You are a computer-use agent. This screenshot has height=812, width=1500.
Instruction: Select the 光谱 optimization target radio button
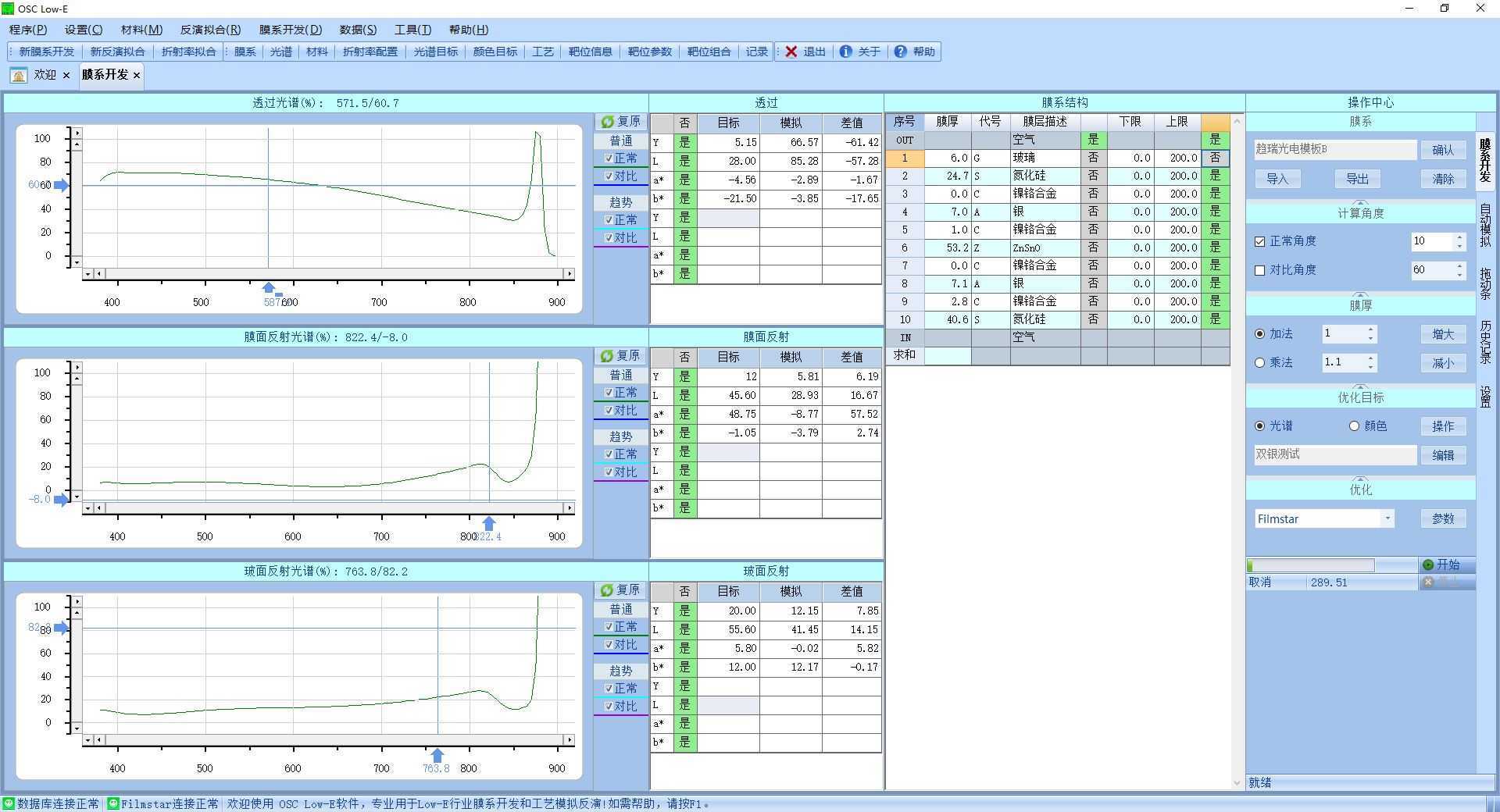1259,426
